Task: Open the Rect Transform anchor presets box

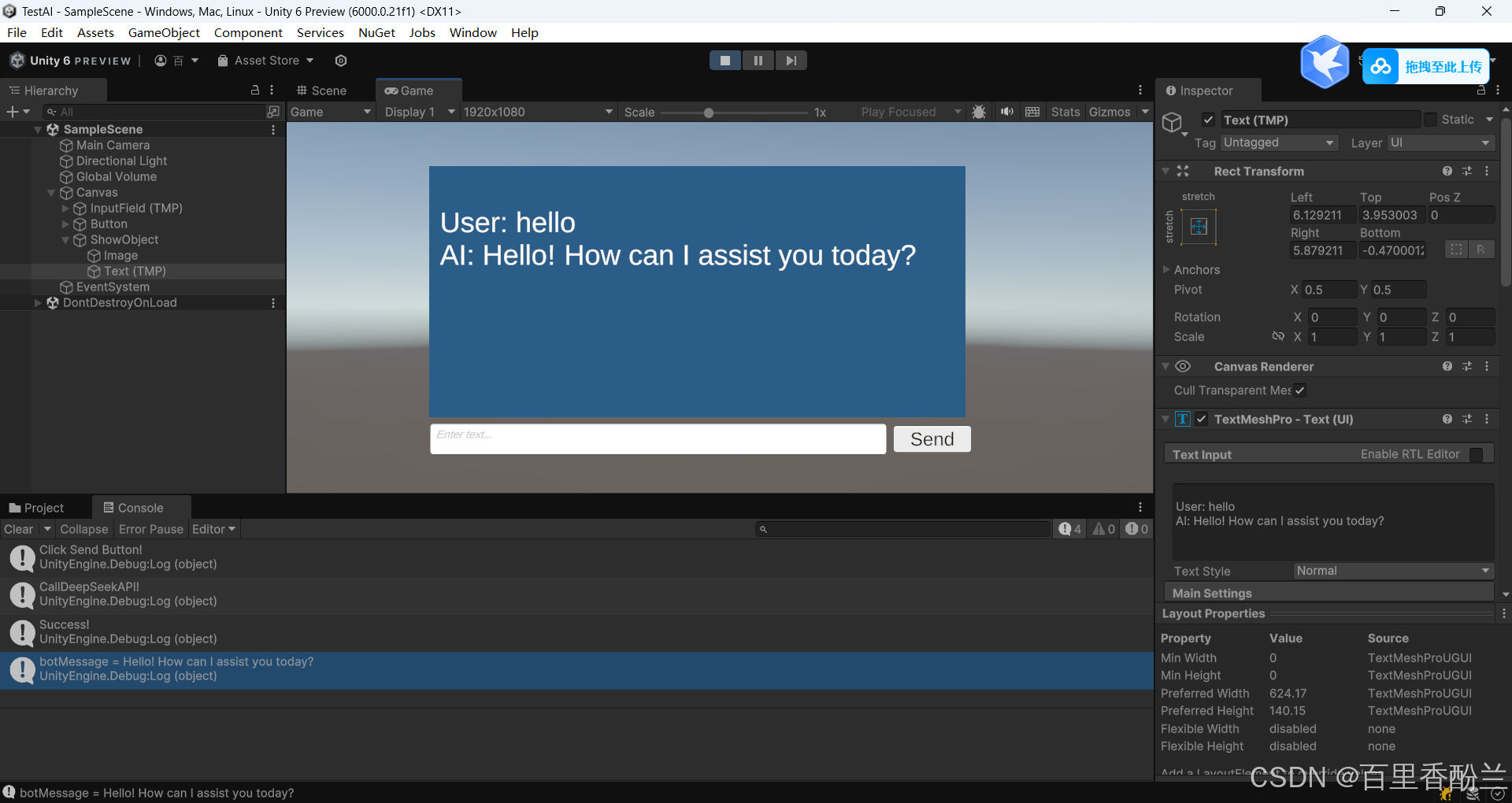Action: (x=1199, y=227)
